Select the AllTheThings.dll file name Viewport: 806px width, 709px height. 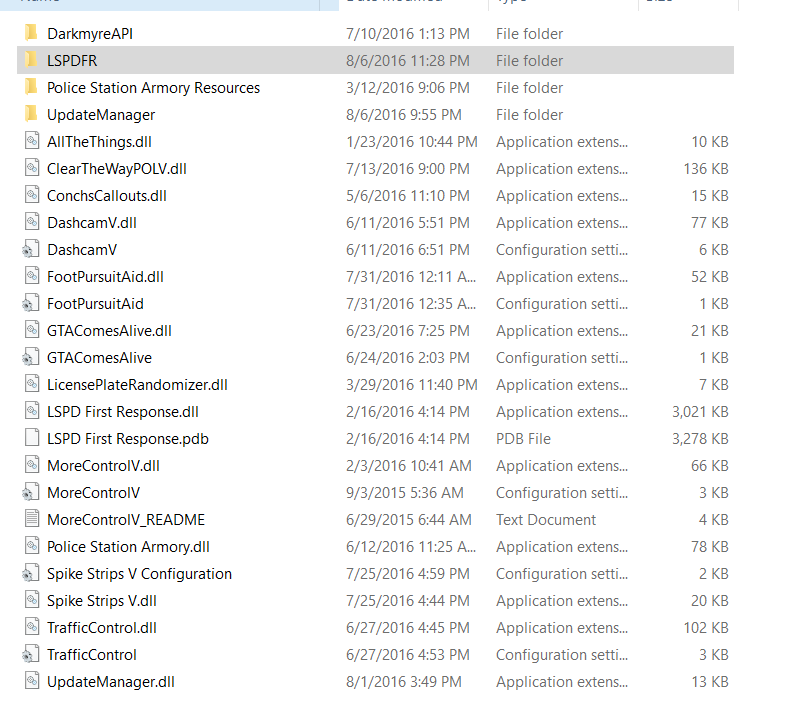[x=99, y=142]
